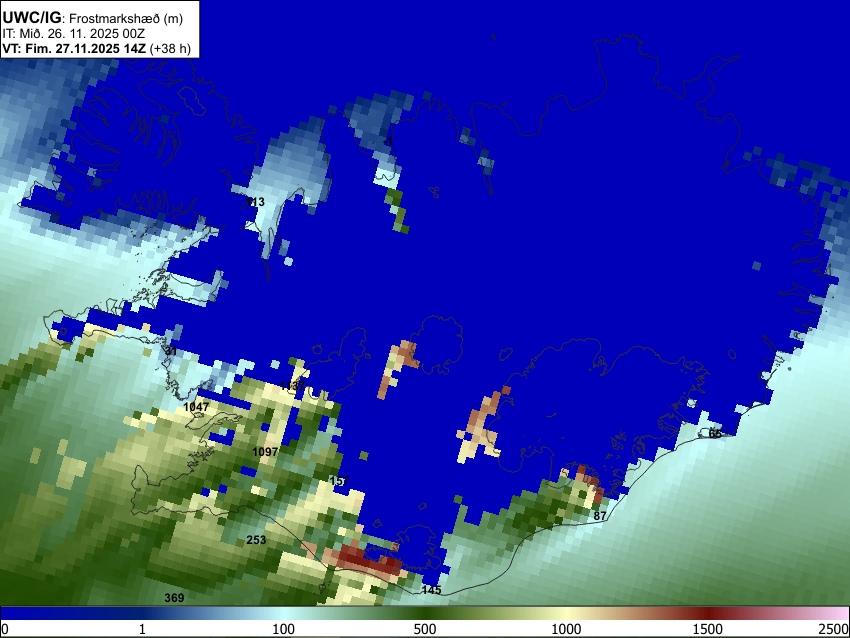Viewport: 850px width, 638px height.
Task: Click the dark red color above the 1500 tick
Action: 707,613
